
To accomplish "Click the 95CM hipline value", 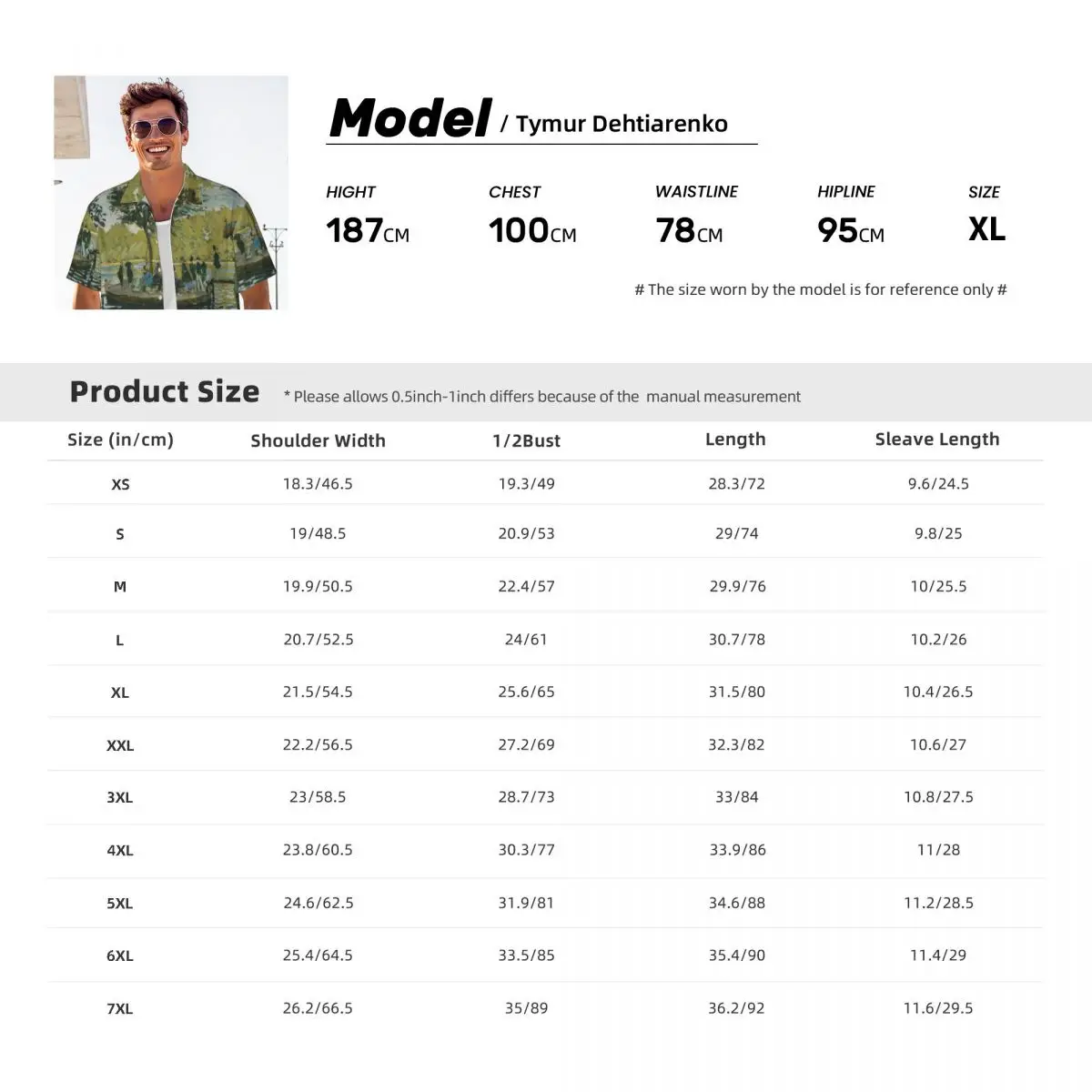I will pyautogui.click(x=850, y=231).
